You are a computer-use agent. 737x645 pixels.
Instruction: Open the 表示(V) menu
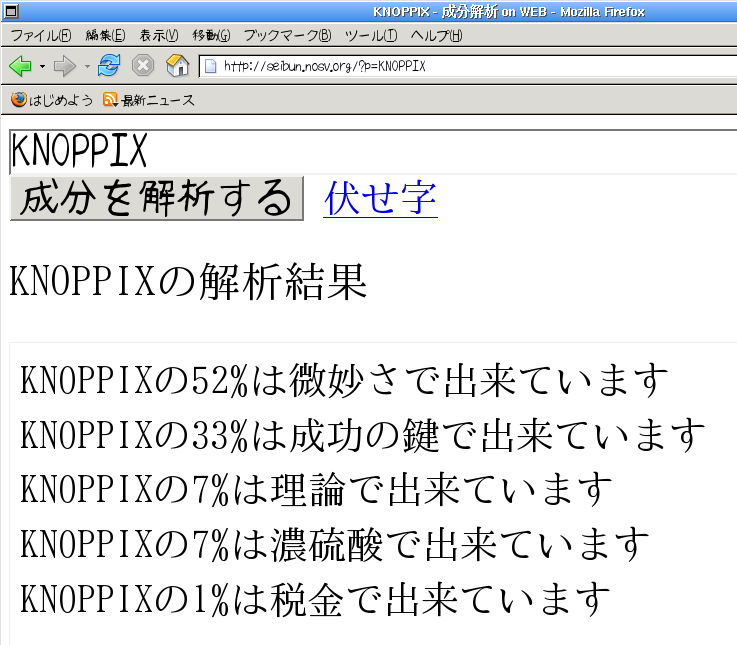click(159, 35)
